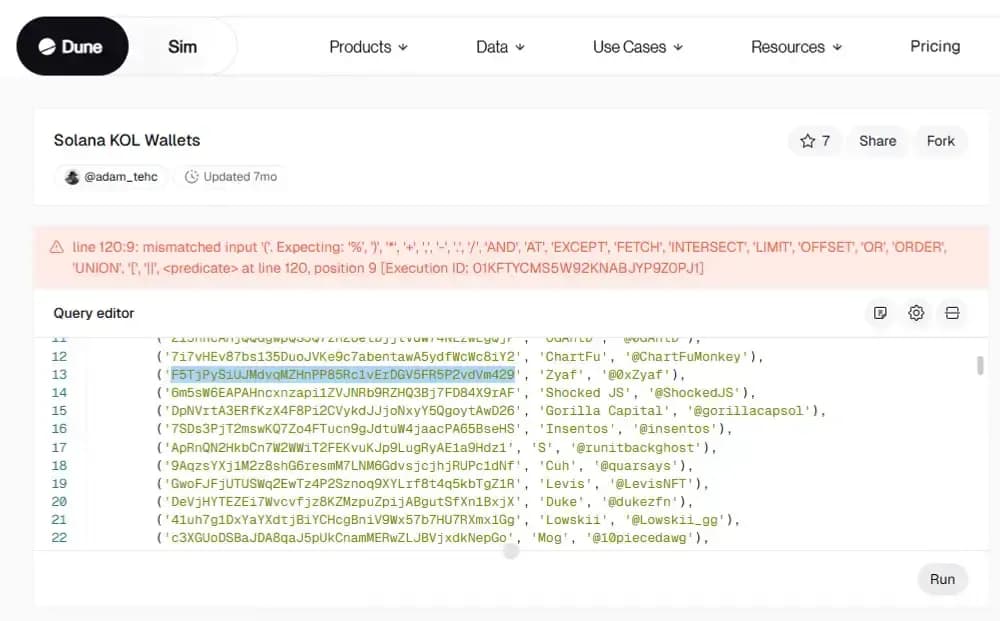Click the Dune logo button
1000x621 pixels.
71,47
